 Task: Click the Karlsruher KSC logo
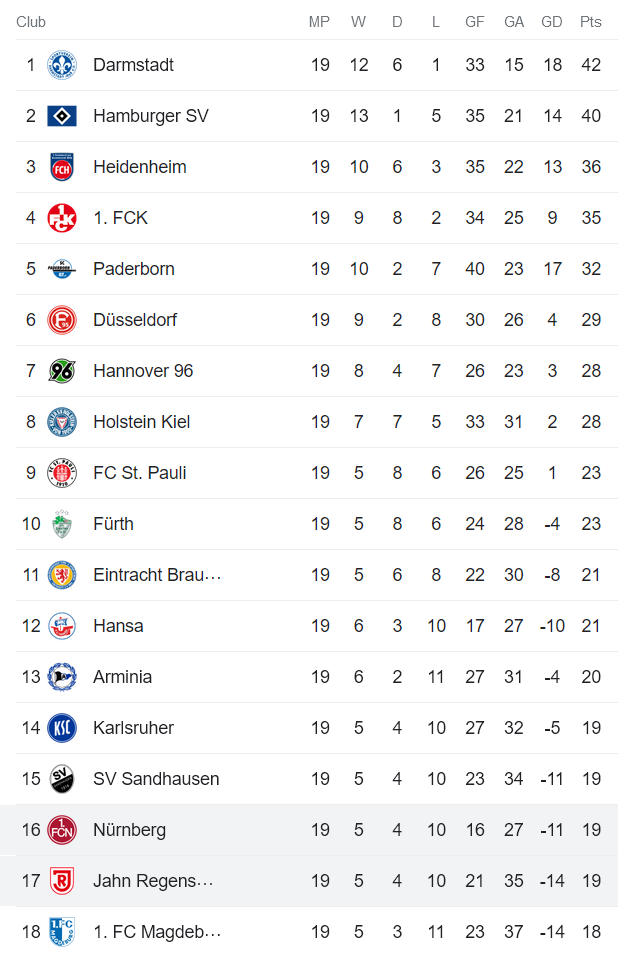[x=62, y=728]
